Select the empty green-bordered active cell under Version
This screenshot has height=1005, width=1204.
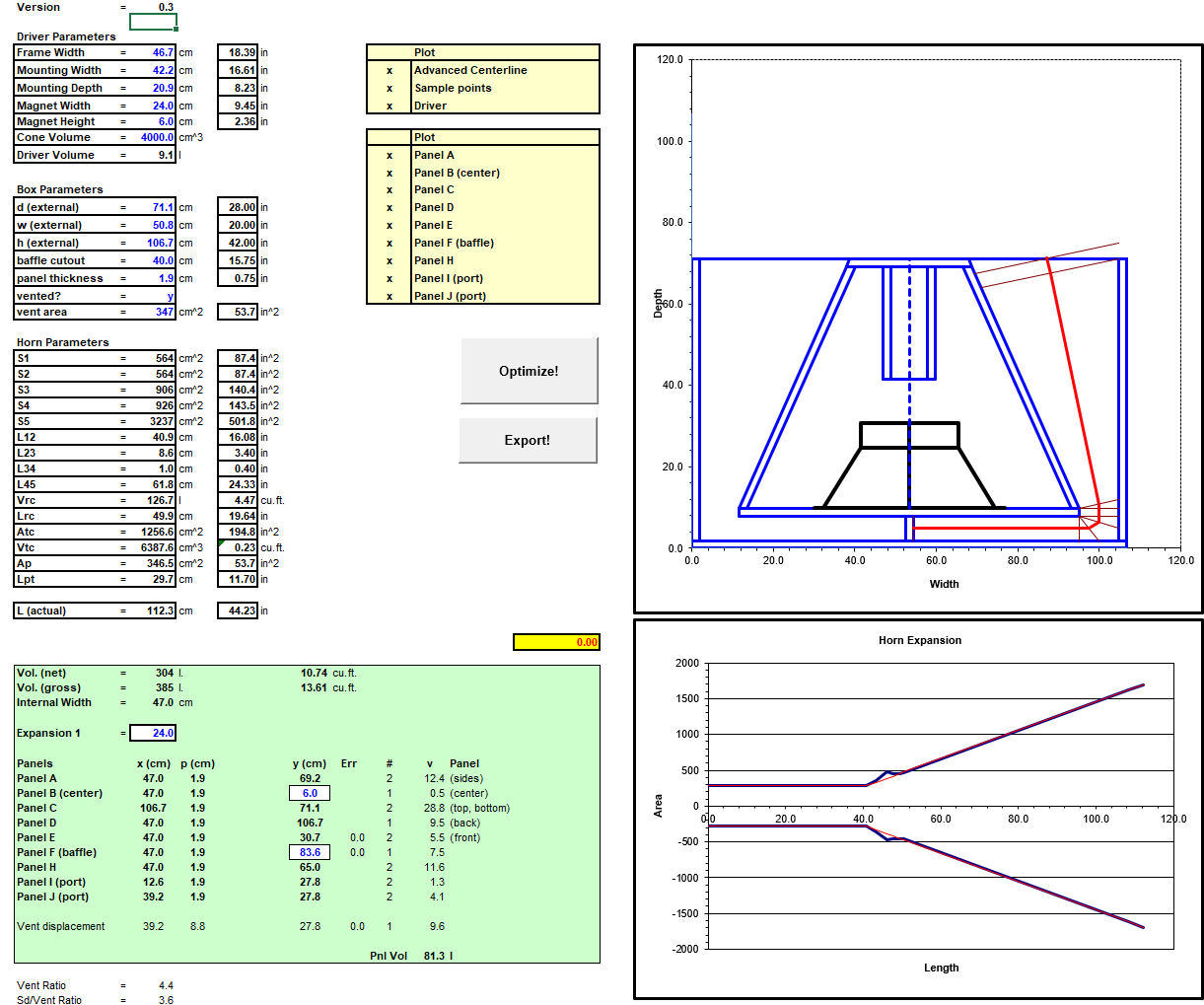point(154,22)
